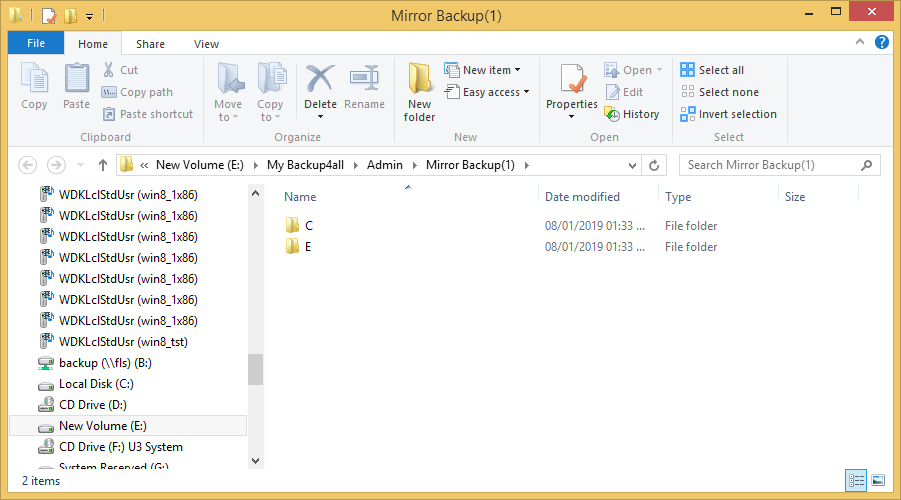Open the New item dropdown
The width and height of the screenshot is (901, 500).
(483, 70)
